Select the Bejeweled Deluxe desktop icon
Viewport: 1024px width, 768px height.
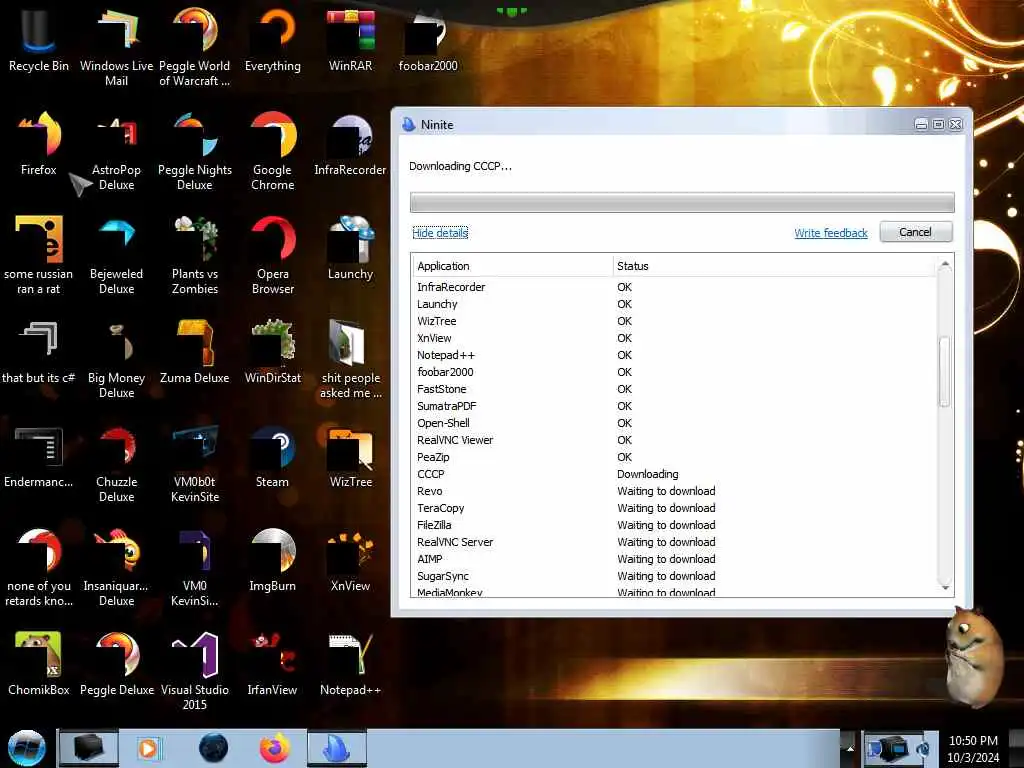pos(116,255)
